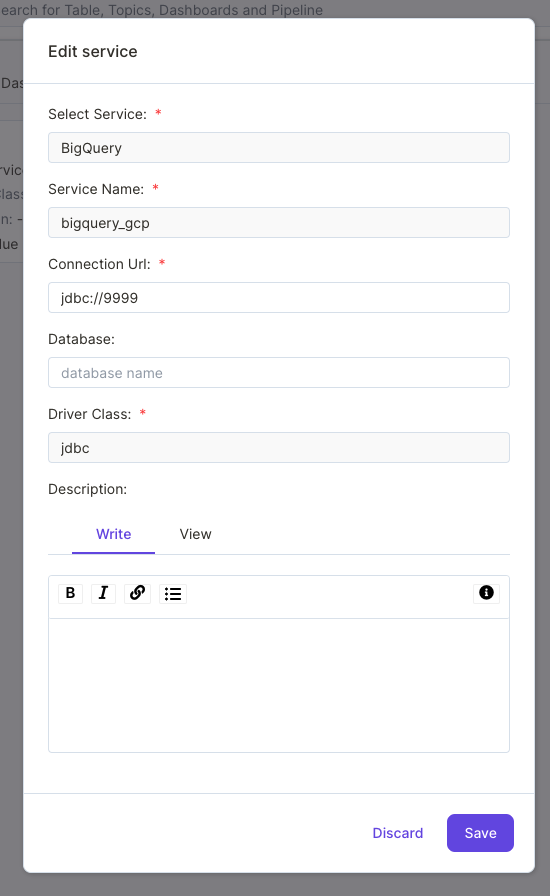Switch to the Write tab

click(x=113, y=534)
